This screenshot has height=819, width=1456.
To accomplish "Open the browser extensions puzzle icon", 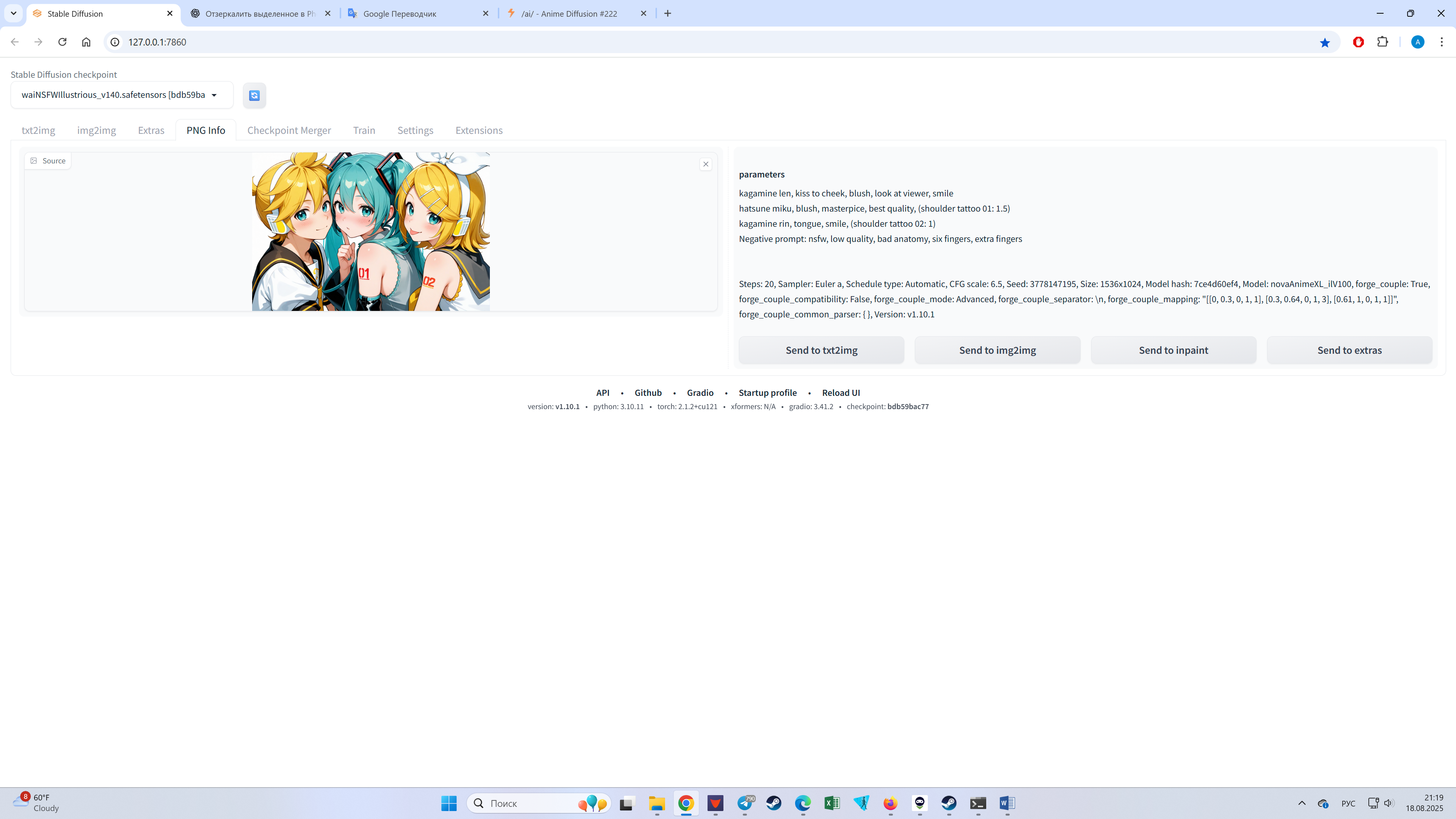I will (1382, 42).
